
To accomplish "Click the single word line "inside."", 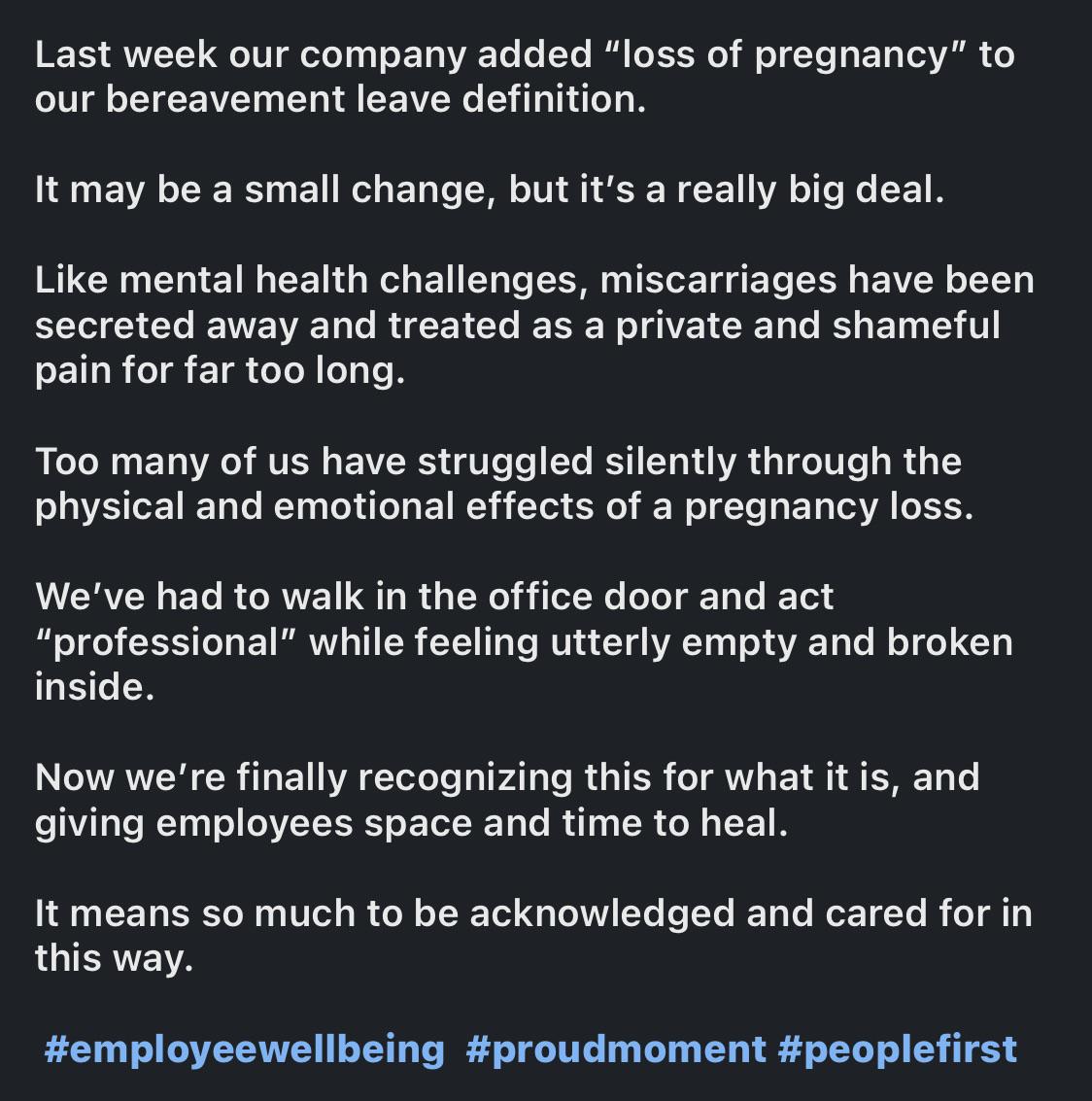I will click(x=95, y=686).
